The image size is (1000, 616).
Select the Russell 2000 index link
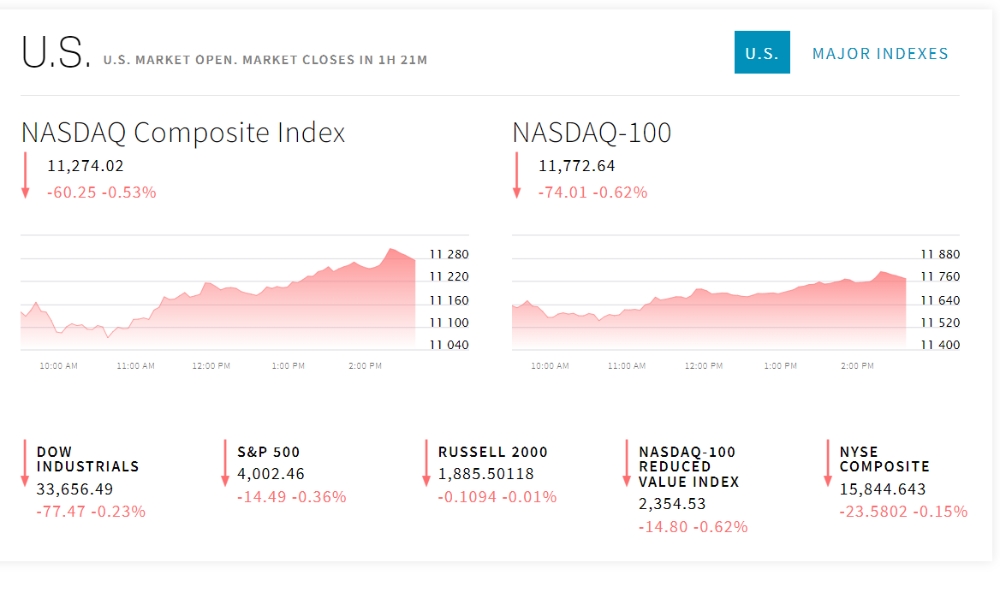(x=493, y=452)
